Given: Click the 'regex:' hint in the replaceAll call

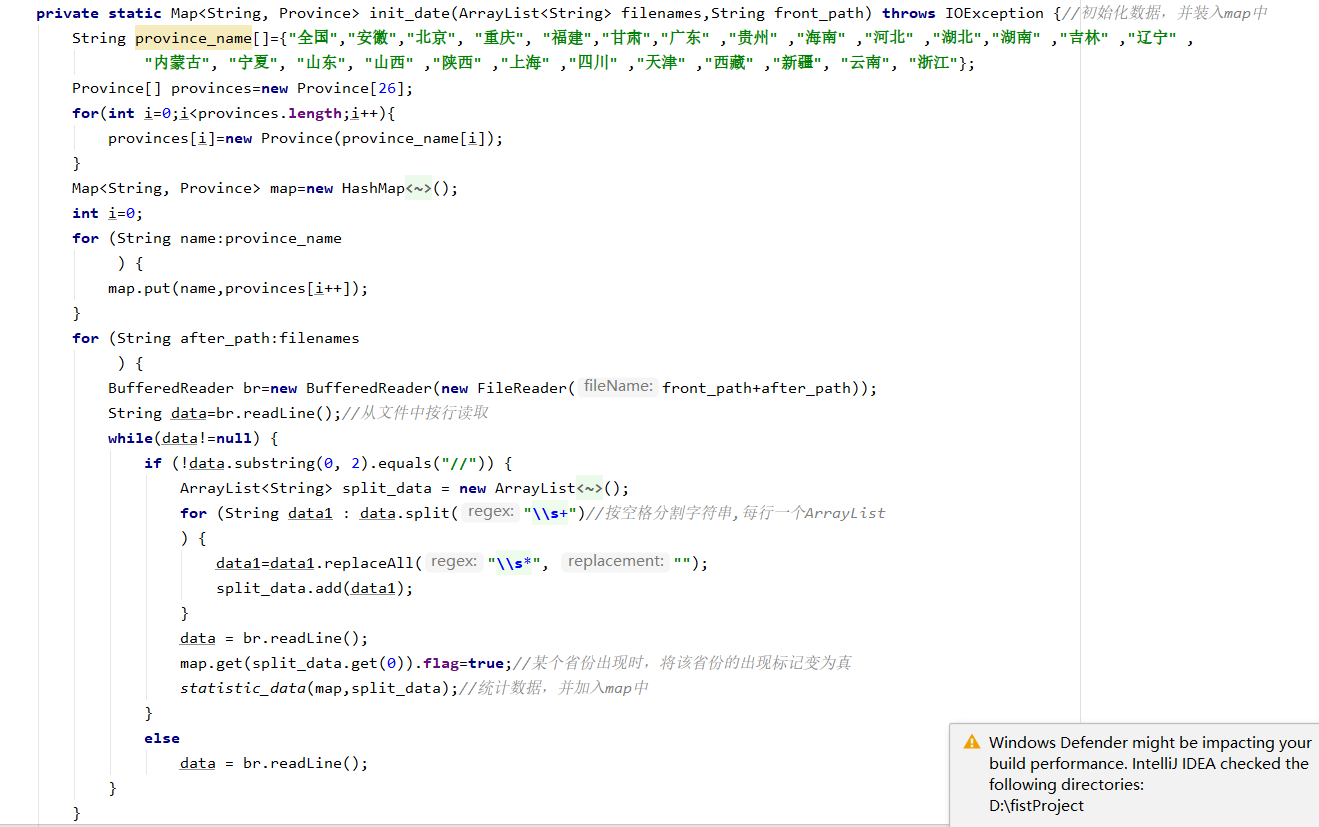Looking at the screenshot, I should coord(453,562).
